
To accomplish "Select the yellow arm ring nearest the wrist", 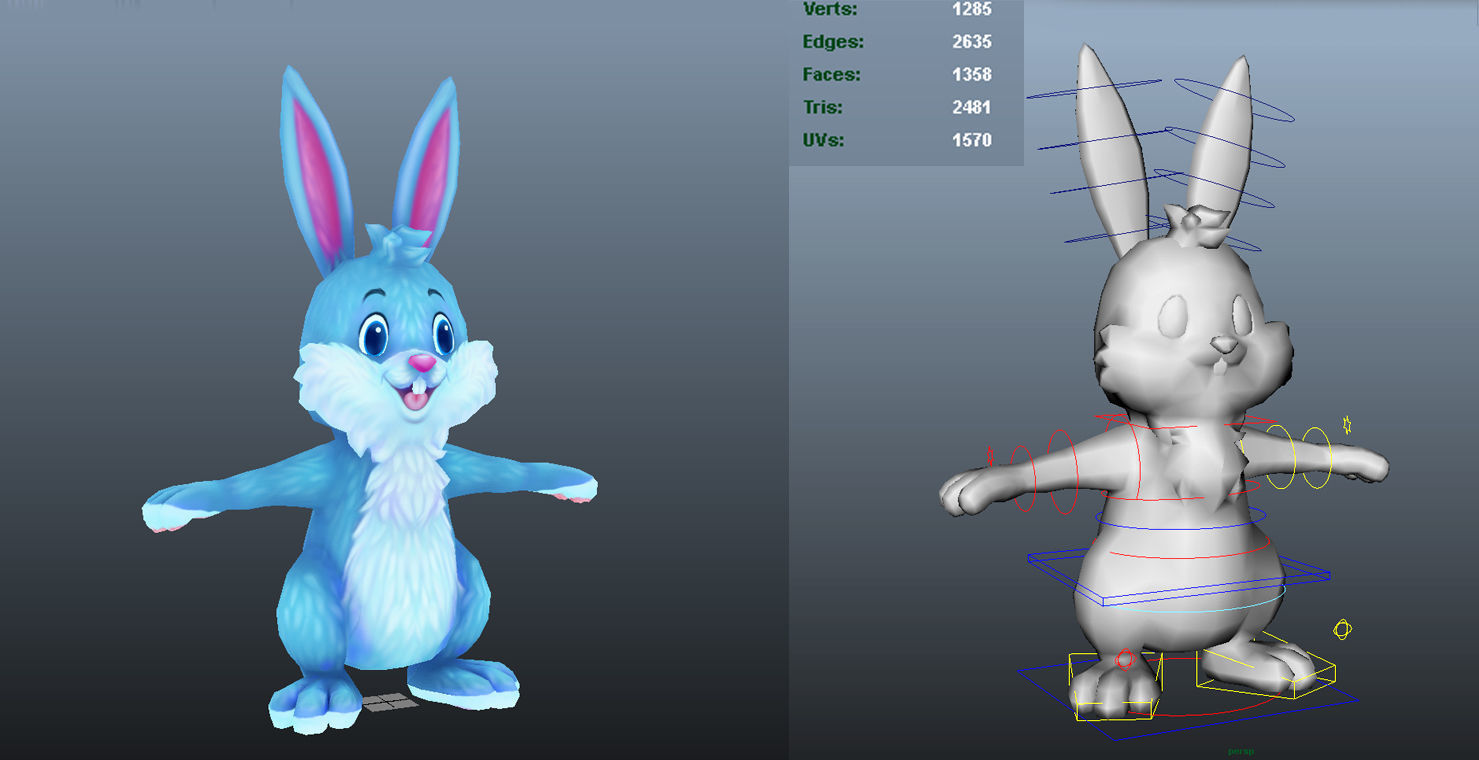I will point(1316,458).
